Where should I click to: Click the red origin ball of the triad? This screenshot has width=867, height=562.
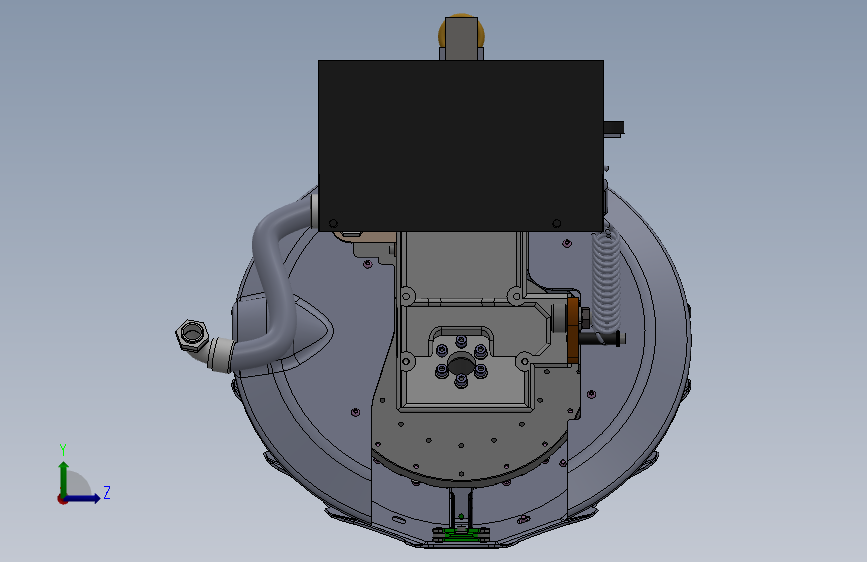(62, 499)
